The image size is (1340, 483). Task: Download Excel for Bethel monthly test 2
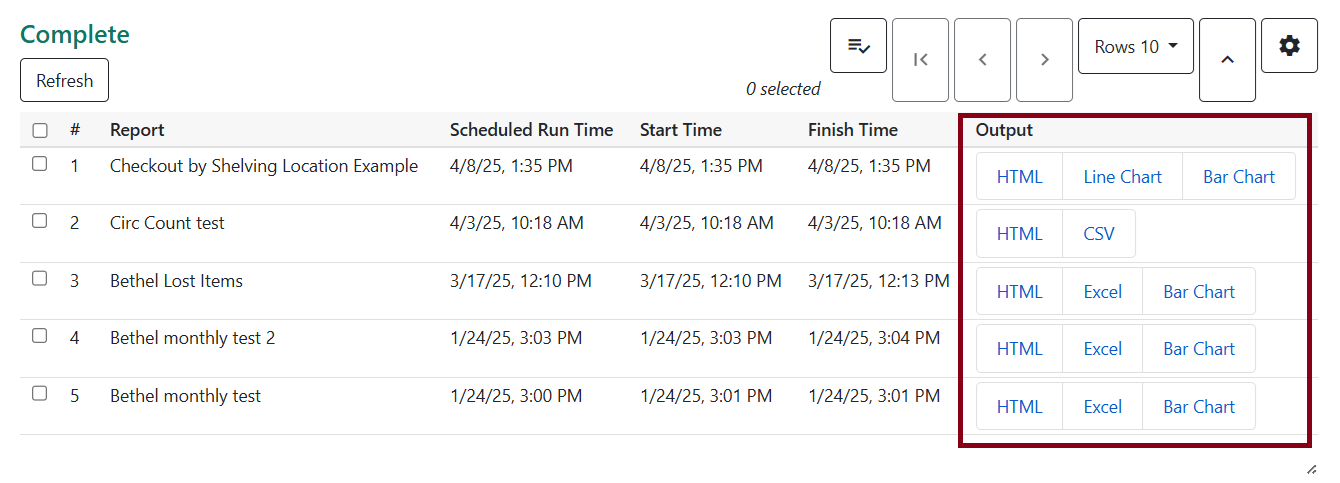pyautogui.click(x=1103, y=348)
